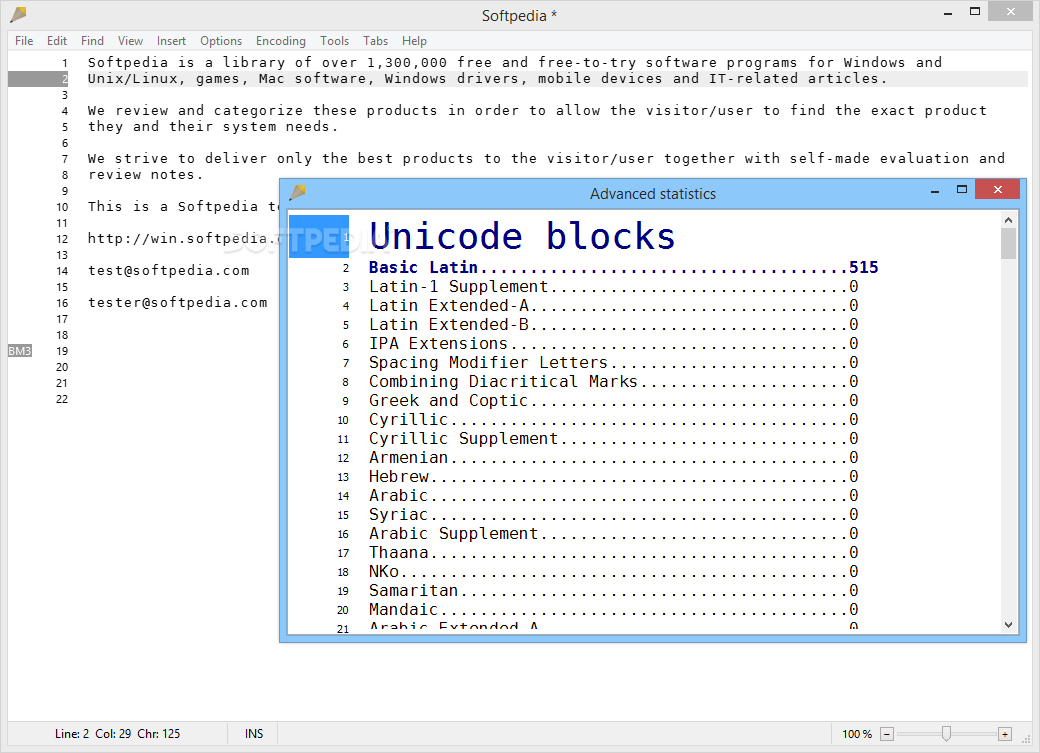Click the BM3 bookmark marker
The height and width of the screenshot is (753, 1040).
[20, 351]
